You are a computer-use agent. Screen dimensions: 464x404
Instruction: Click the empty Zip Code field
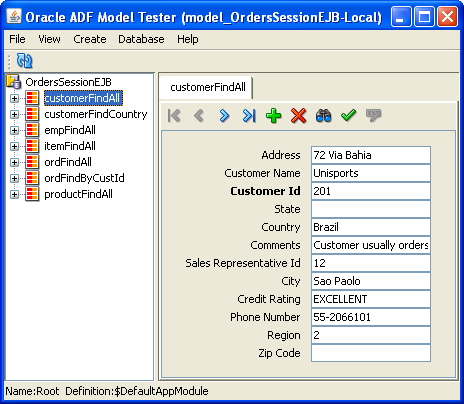(371, 353)
